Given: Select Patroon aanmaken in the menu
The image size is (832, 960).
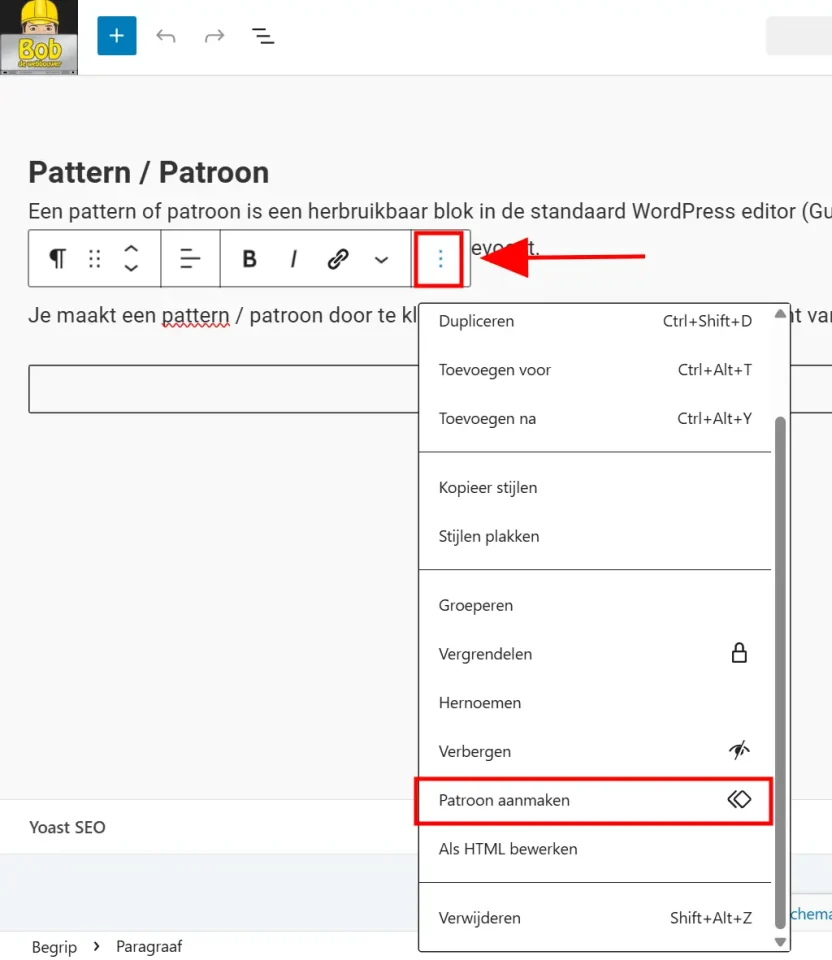Looking at the screenshot, I should [504, 800].
